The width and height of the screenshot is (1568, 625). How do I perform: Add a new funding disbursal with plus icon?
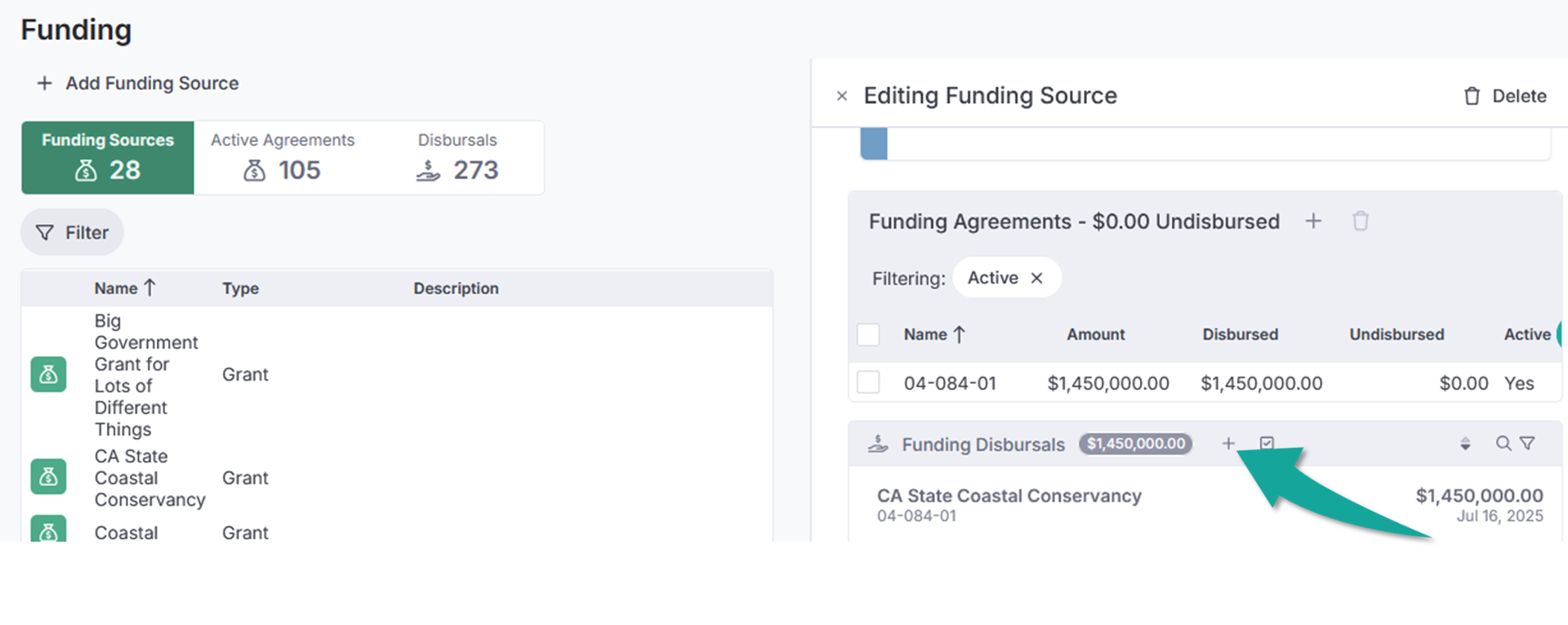click(x=1227, y=444)
